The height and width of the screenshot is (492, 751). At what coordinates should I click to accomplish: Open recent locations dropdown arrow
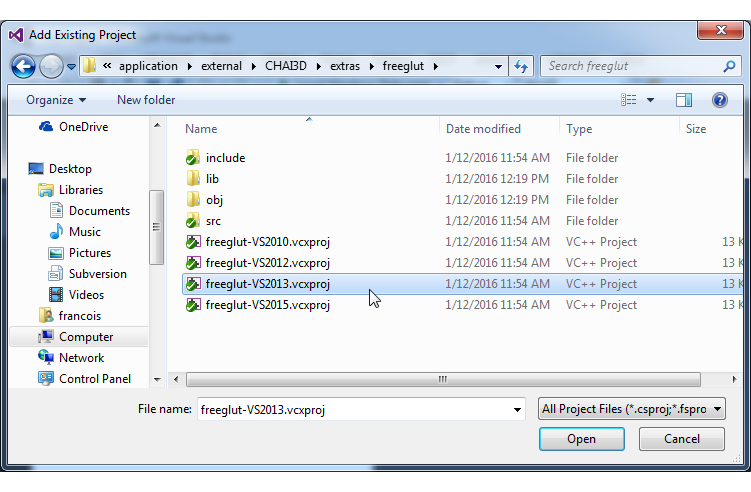71,67
